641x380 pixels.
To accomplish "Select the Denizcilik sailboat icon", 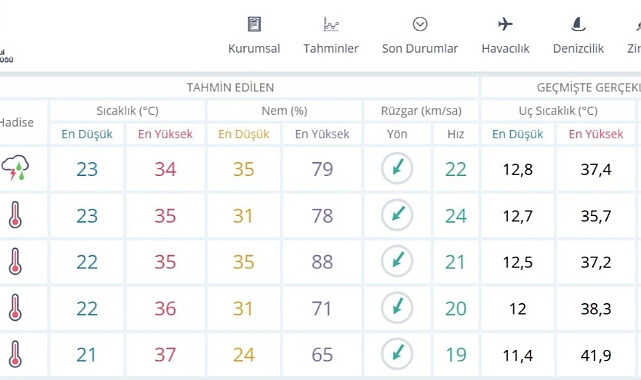I will [x=578, y=25].
